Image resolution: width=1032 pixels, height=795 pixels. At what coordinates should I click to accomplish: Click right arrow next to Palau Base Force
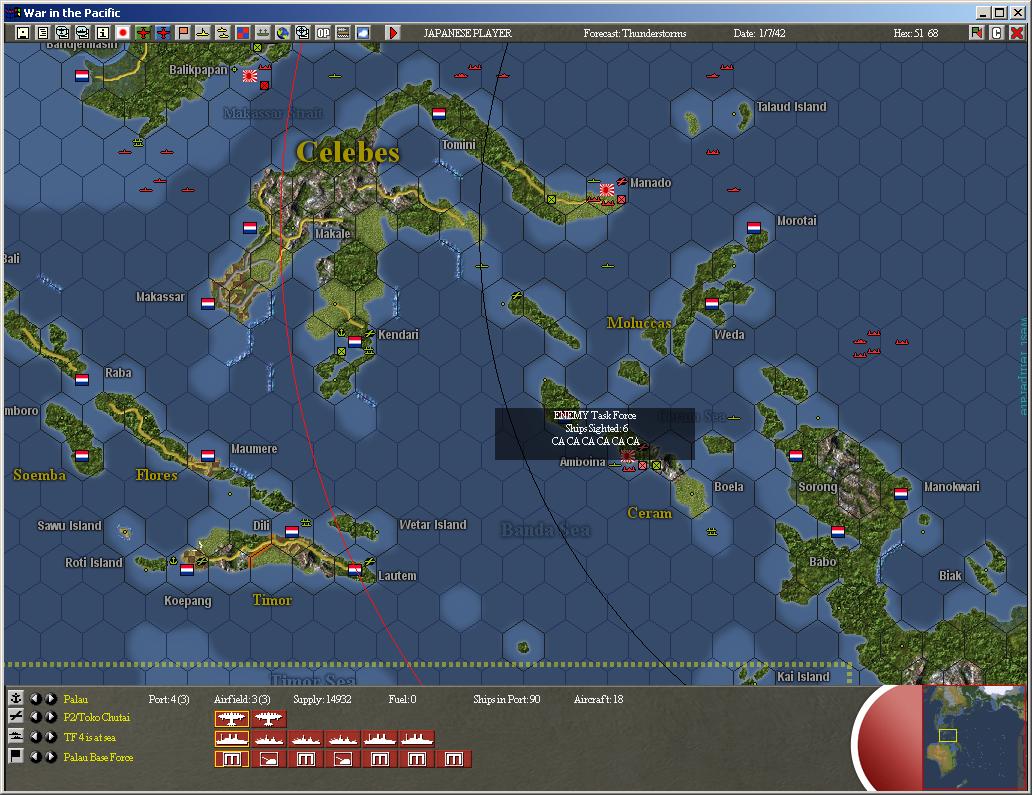pos(50,757)
